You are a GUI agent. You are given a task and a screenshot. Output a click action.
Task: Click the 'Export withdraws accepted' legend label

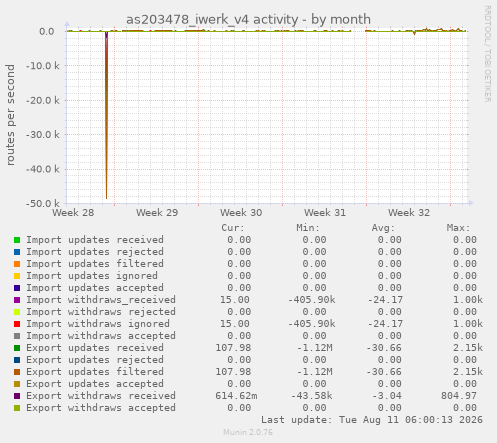coord(101,408)
